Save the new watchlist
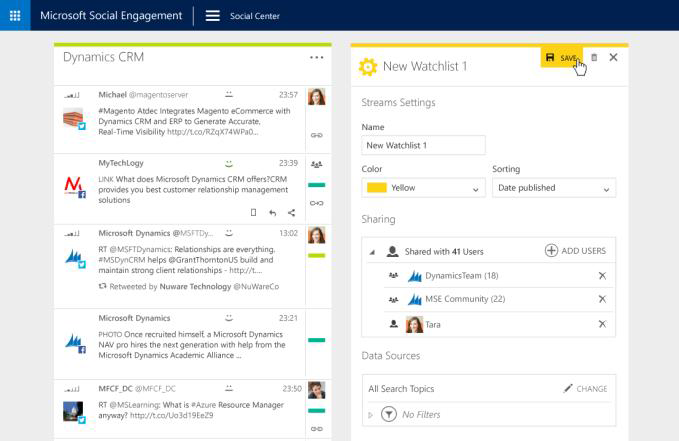Viewport: 679px width, 441px height. coord(560,58)
